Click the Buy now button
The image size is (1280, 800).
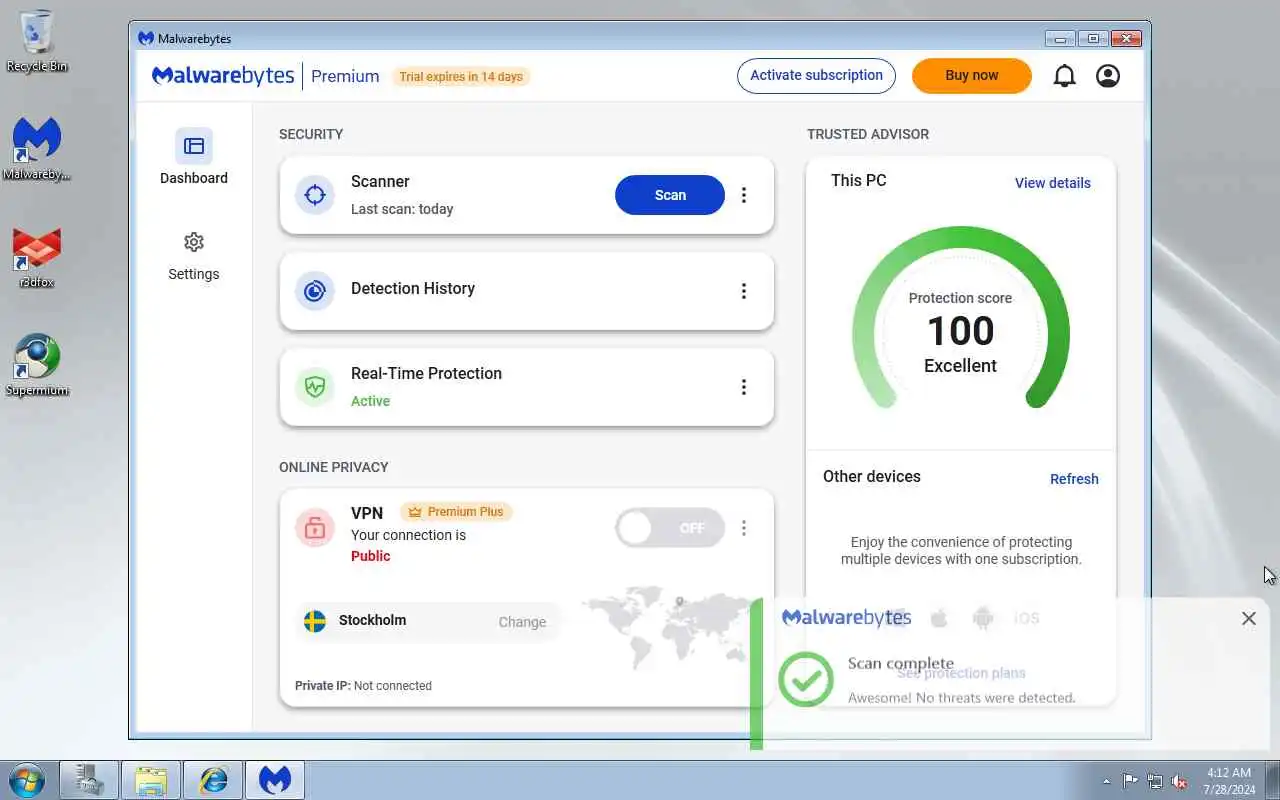point(971,76)
